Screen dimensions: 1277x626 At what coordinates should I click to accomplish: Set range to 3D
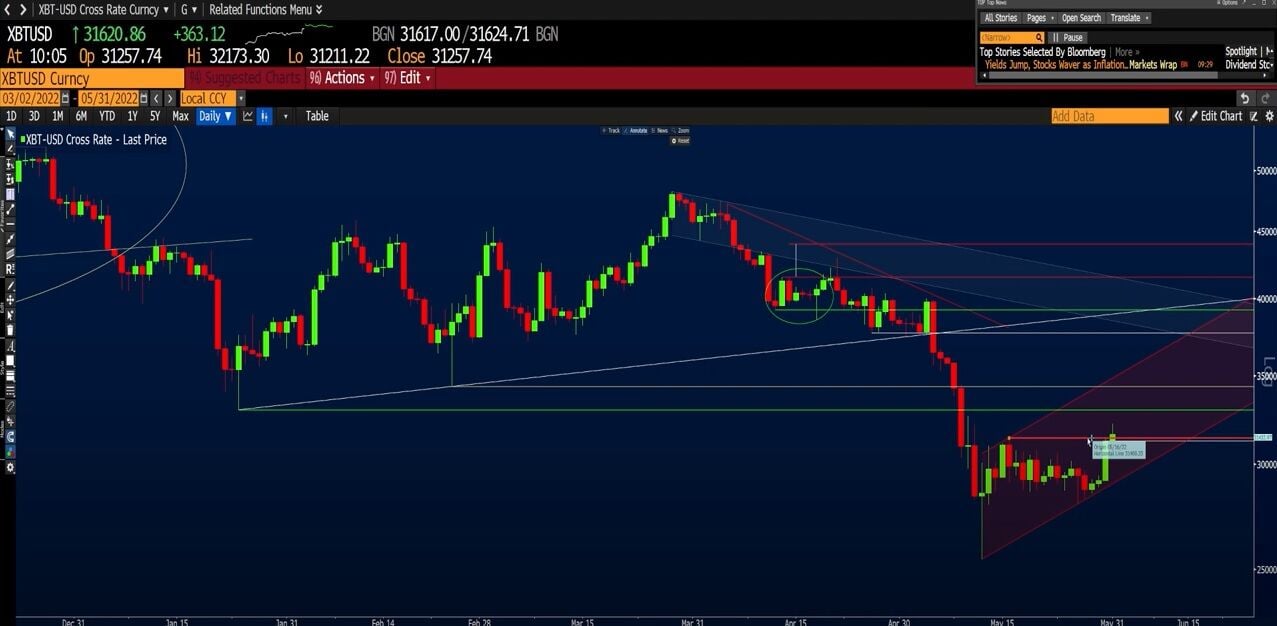34,116
